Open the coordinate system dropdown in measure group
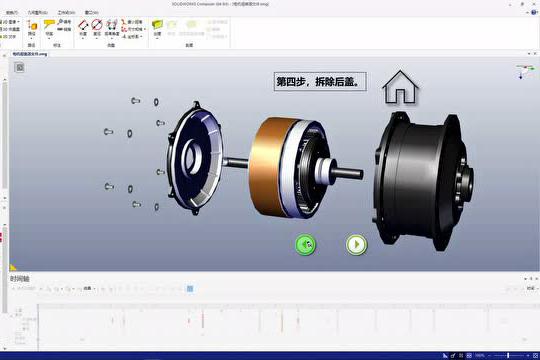Image resolution: width=540 pixels, height=360 pixels. pyautogui.click(x=132, y=36)
